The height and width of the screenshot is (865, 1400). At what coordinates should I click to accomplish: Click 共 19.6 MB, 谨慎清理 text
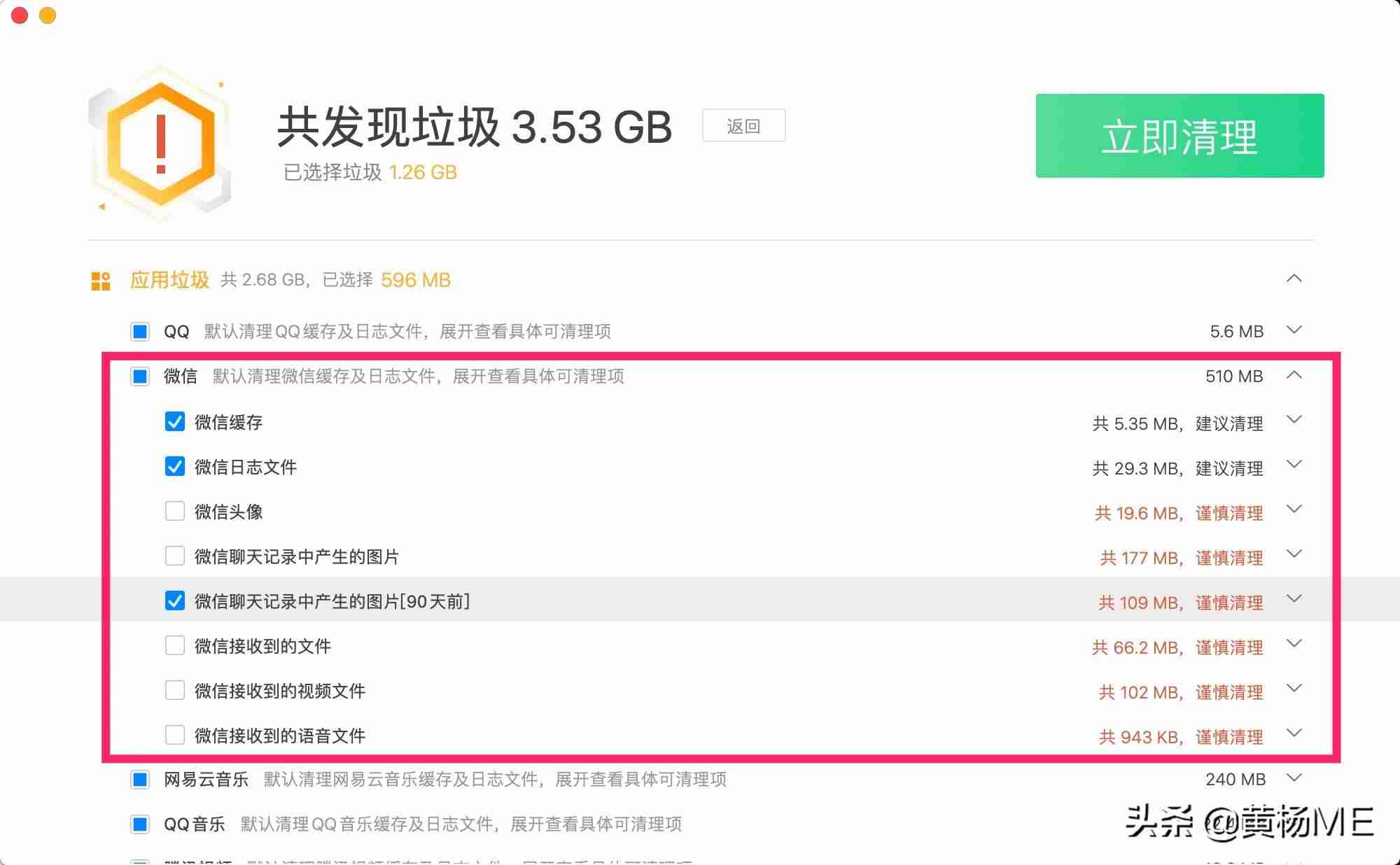(x=1179, y=513)
